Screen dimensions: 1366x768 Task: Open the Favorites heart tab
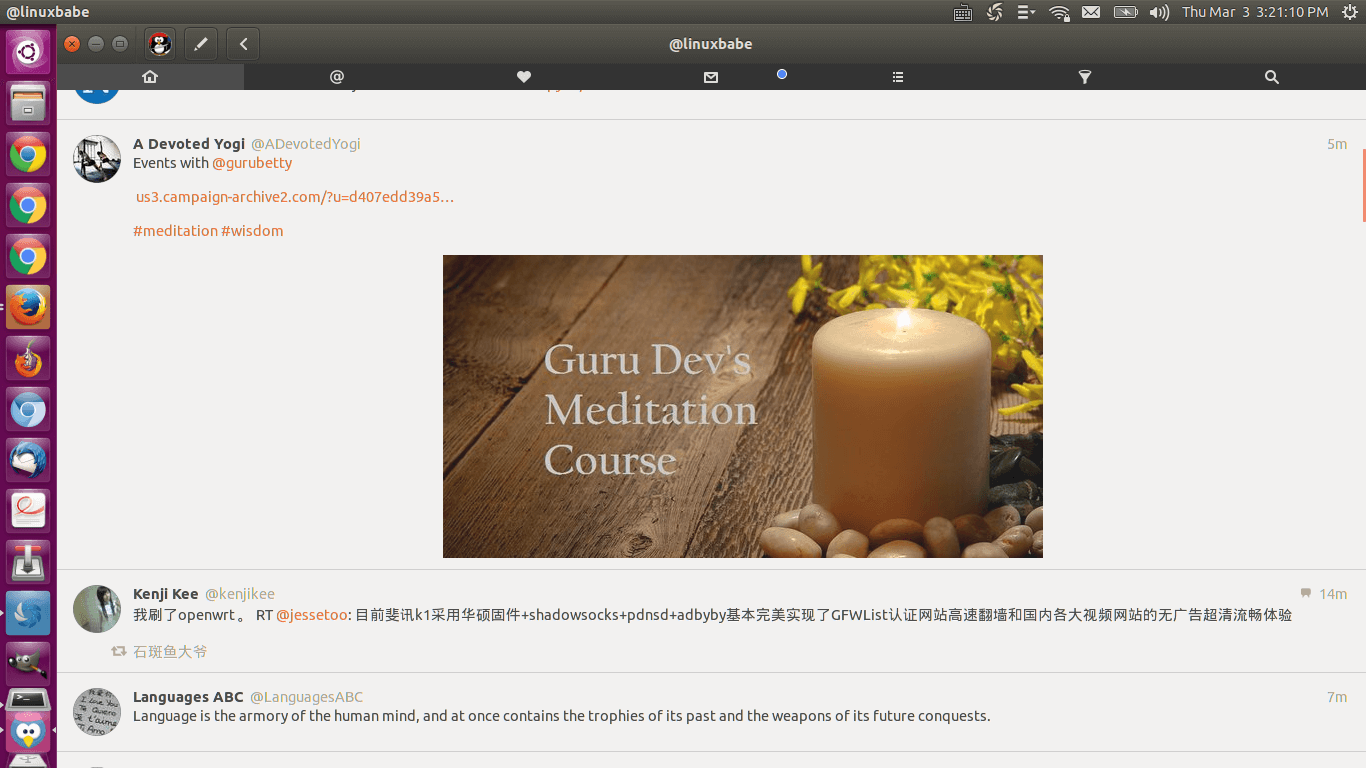[x=523, y=77]
